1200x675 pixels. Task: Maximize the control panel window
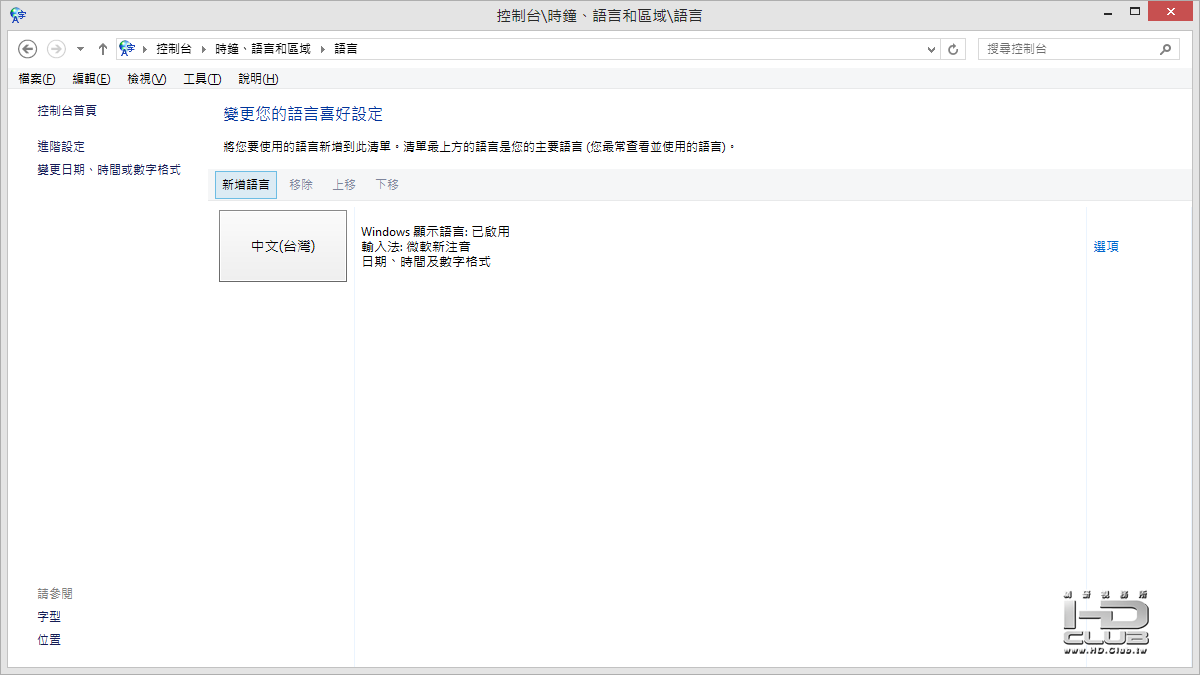tap(1134, 12)
